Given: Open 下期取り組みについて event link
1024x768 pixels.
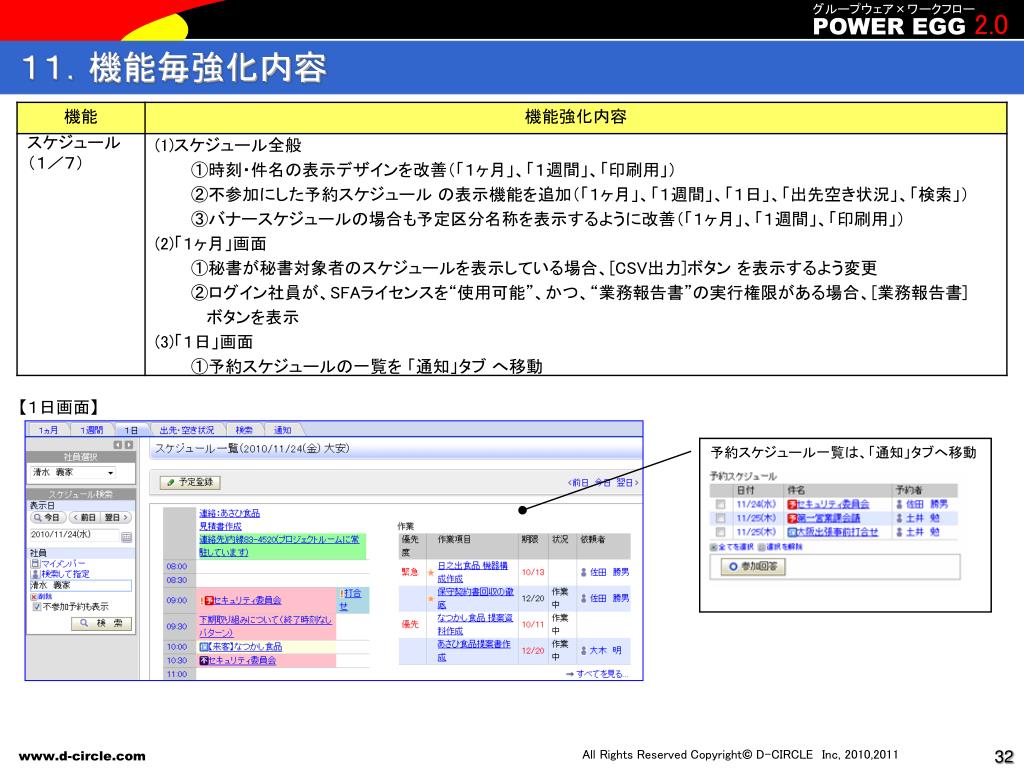Looking at the screenshot, I should [265, 626].
